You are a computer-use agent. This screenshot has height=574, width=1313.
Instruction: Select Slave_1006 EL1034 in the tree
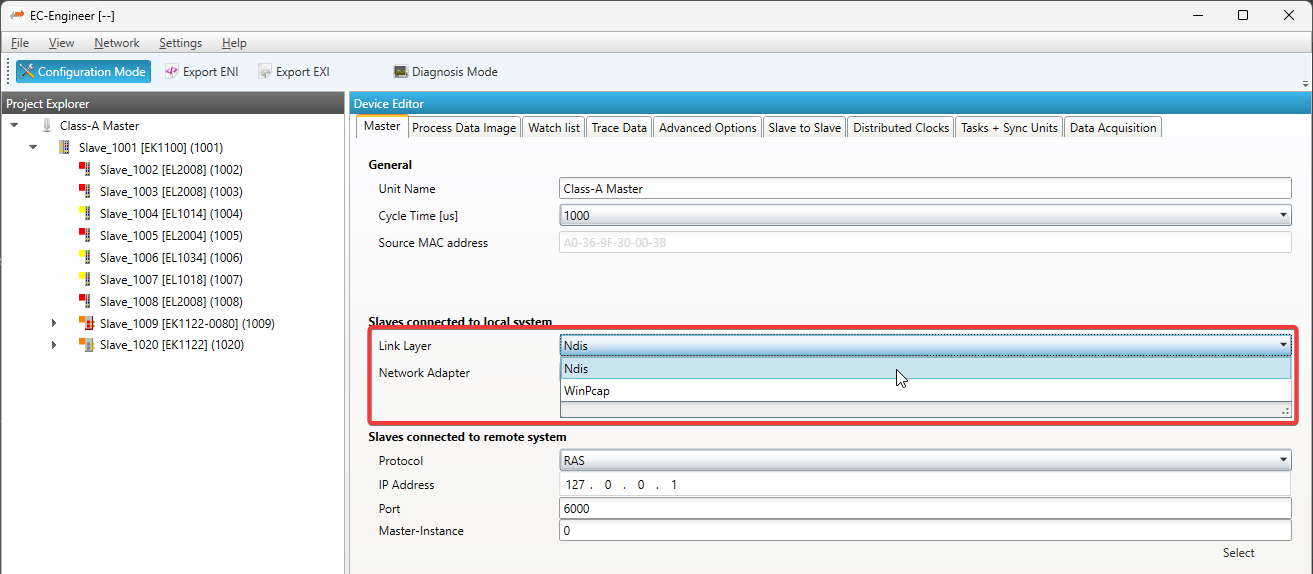pos(171,258)
